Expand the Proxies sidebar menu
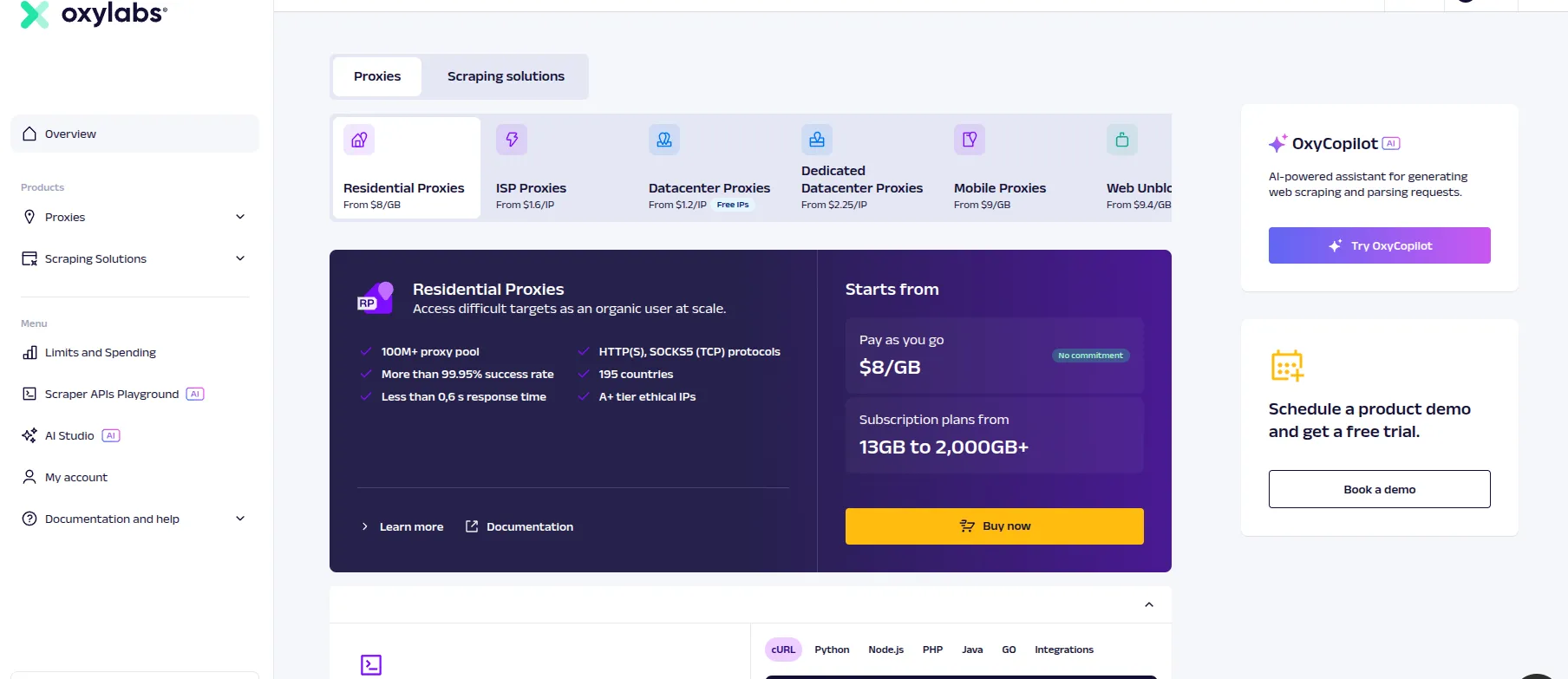The width and height of the screenshot is (1568, 679). (x=240, y=217)
